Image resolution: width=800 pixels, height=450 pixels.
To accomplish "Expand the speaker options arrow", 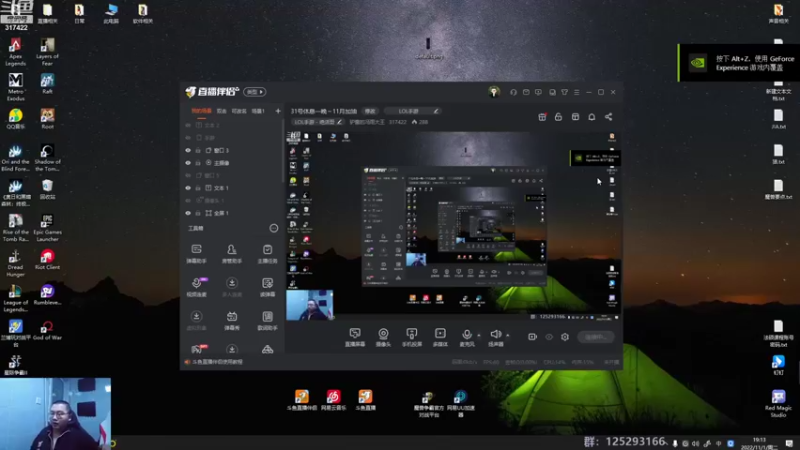I will [x=508, y=335].
